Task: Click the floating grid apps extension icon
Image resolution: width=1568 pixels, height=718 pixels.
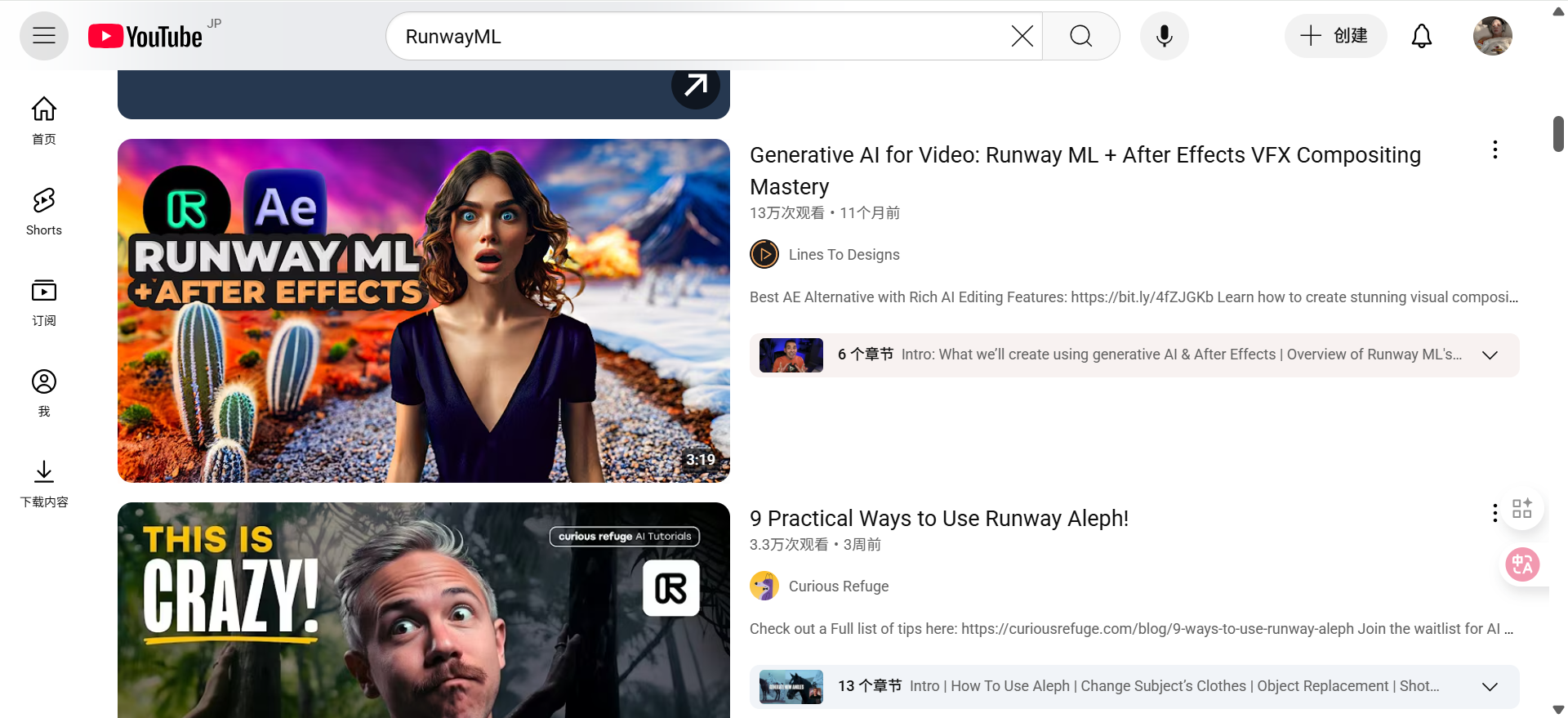Action: [x=1522, y=508]
